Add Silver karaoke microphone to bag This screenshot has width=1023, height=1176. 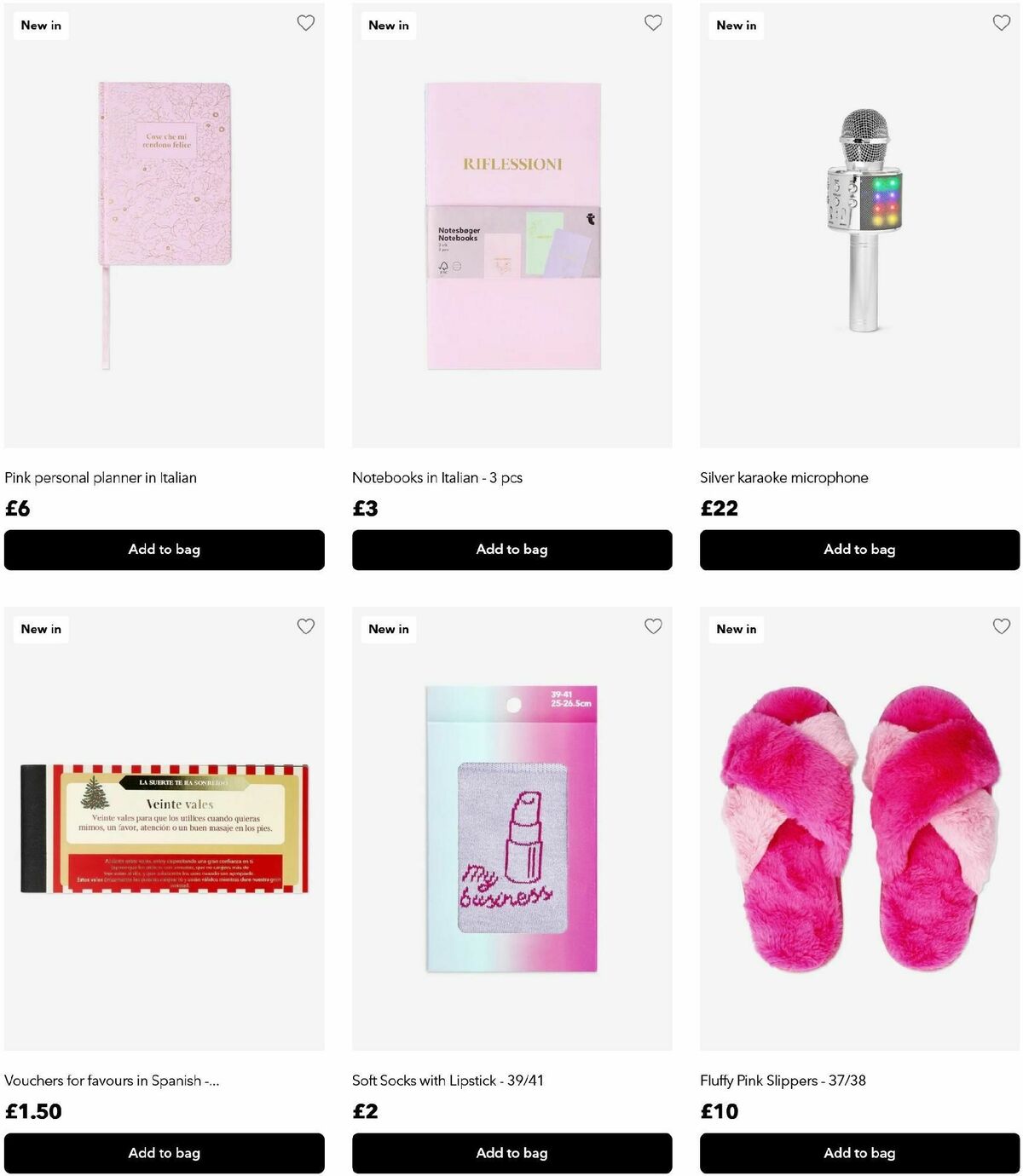point(859,550)
